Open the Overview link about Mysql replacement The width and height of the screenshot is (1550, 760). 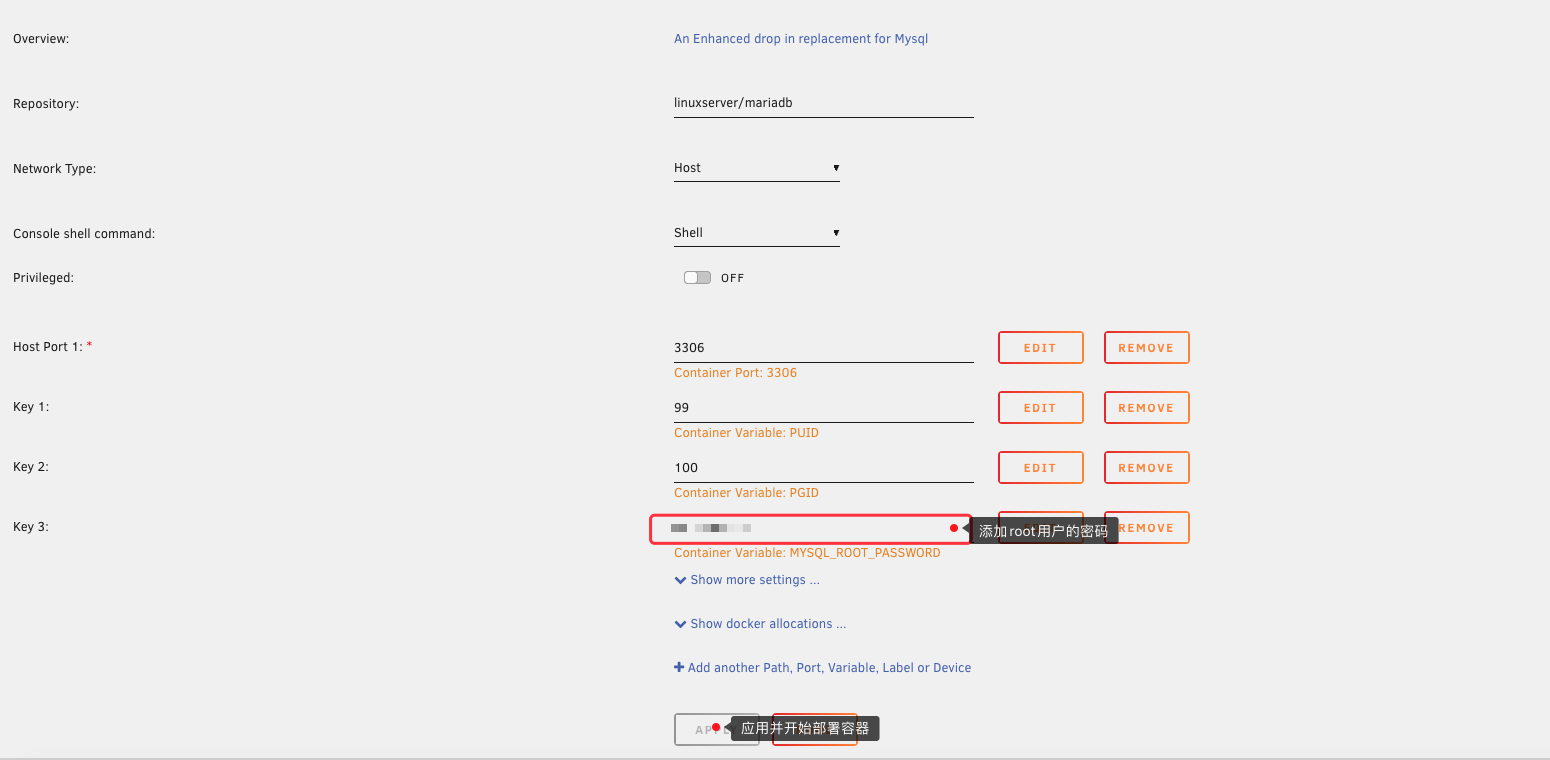pyautogui.click(x=801, y=39)
